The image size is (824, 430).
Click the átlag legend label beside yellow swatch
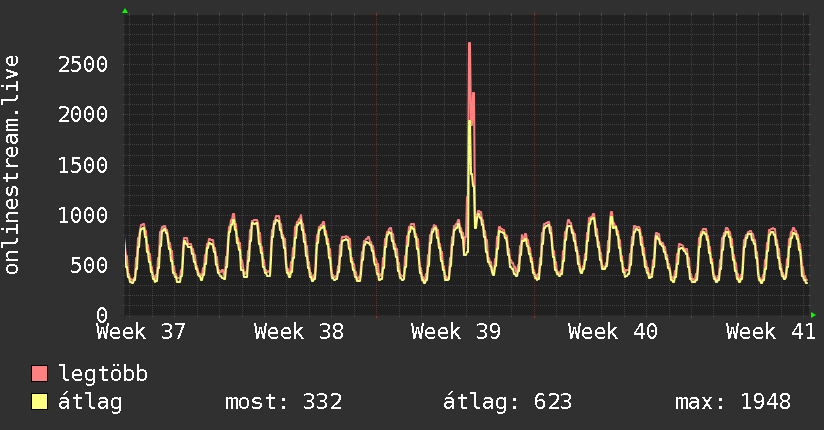[x=90, y=402]
